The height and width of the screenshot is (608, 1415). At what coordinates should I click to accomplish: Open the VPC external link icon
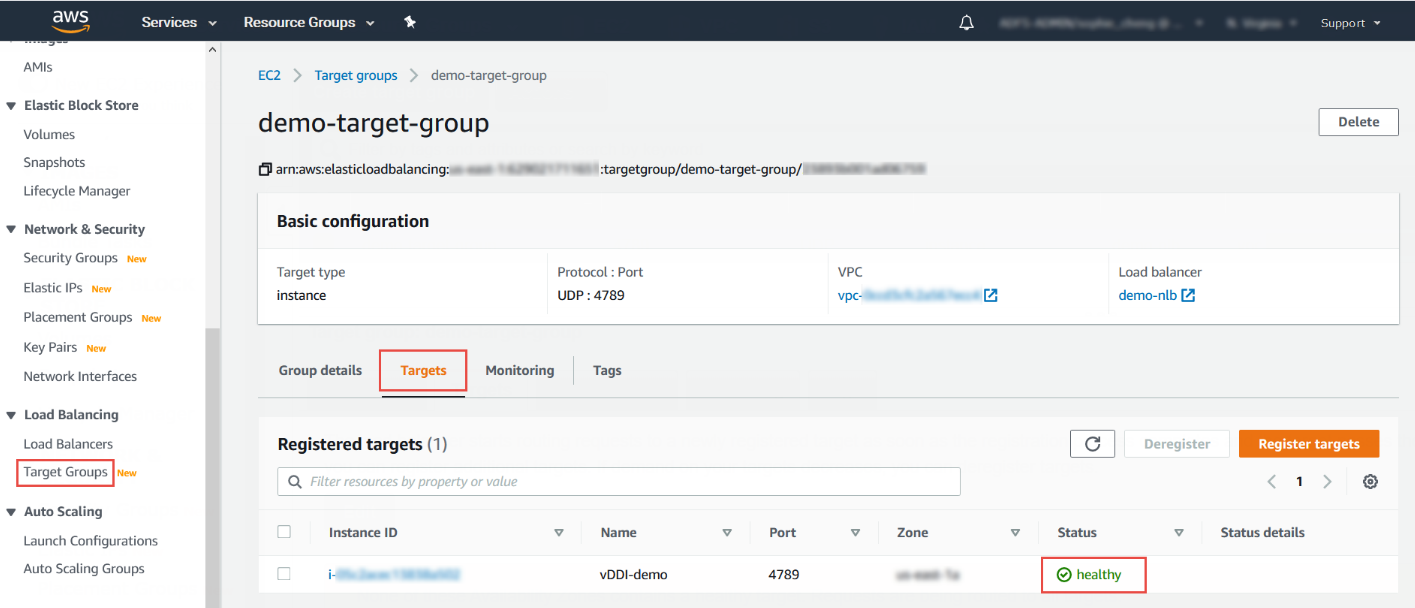991,296
